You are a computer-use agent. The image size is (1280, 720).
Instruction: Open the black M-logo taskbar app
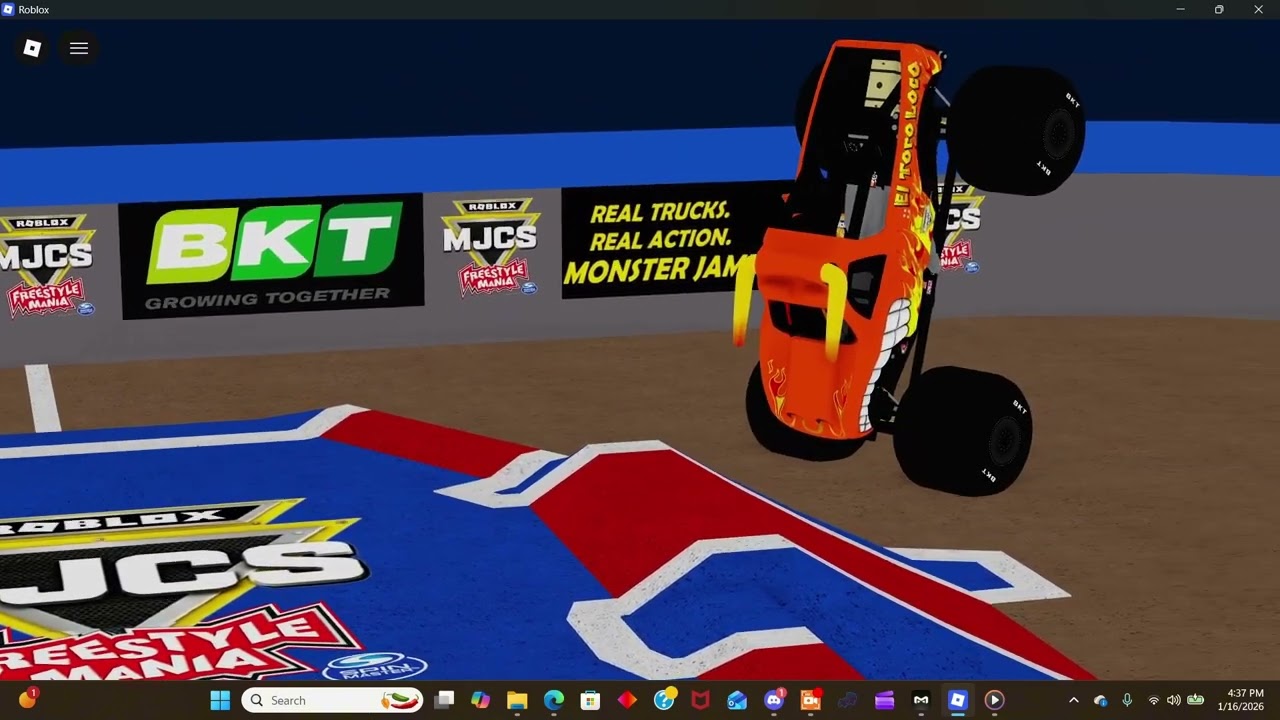point(921,700)
